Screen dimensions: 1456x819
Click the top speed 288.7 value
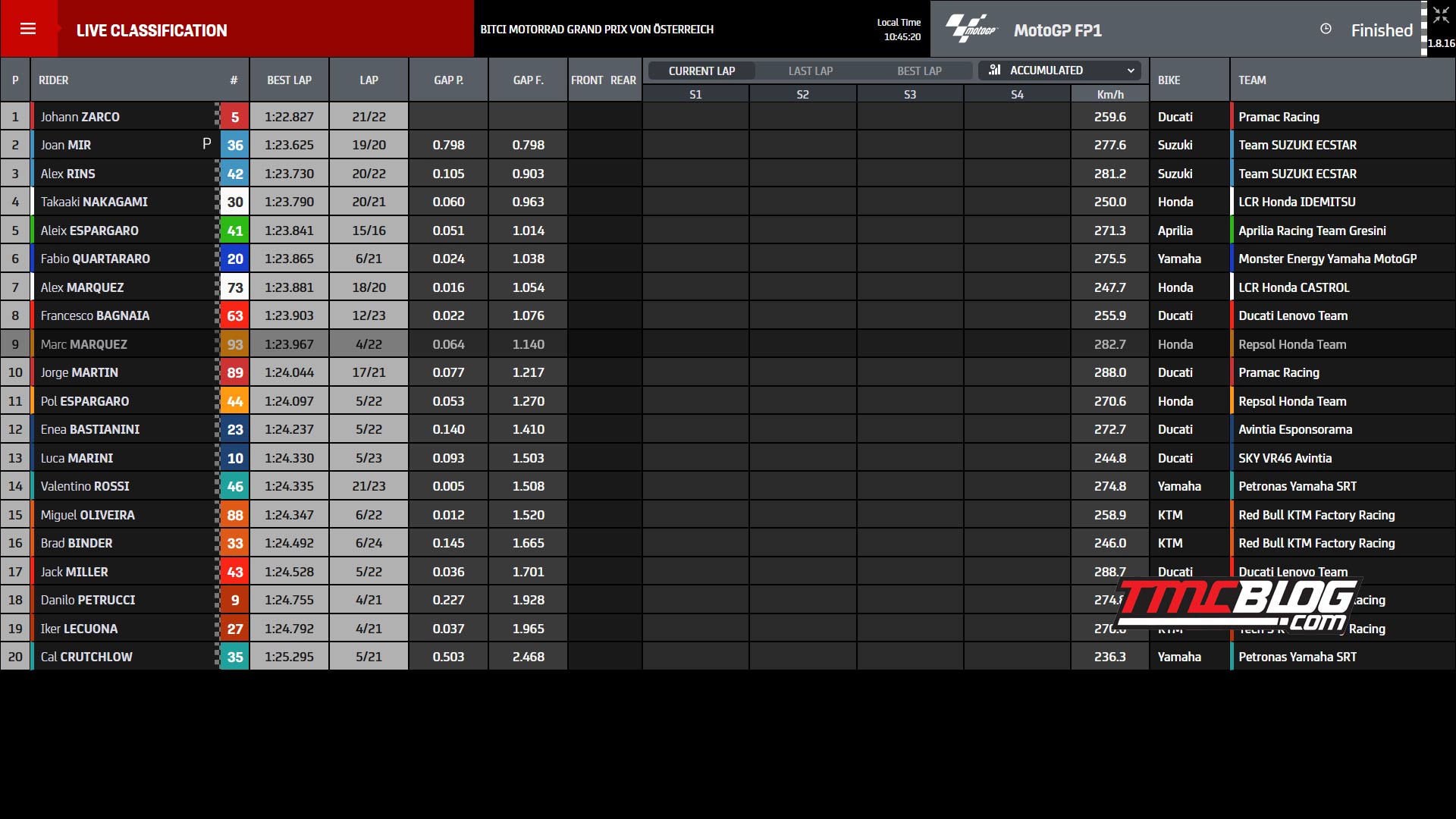[1110, 572]
